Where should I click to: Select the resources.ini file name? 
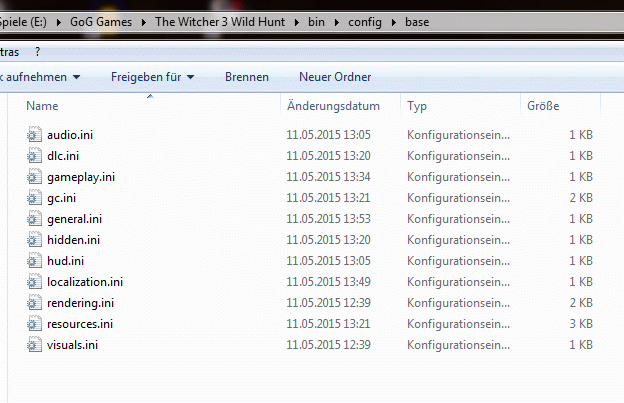click(x=80, y=324)
